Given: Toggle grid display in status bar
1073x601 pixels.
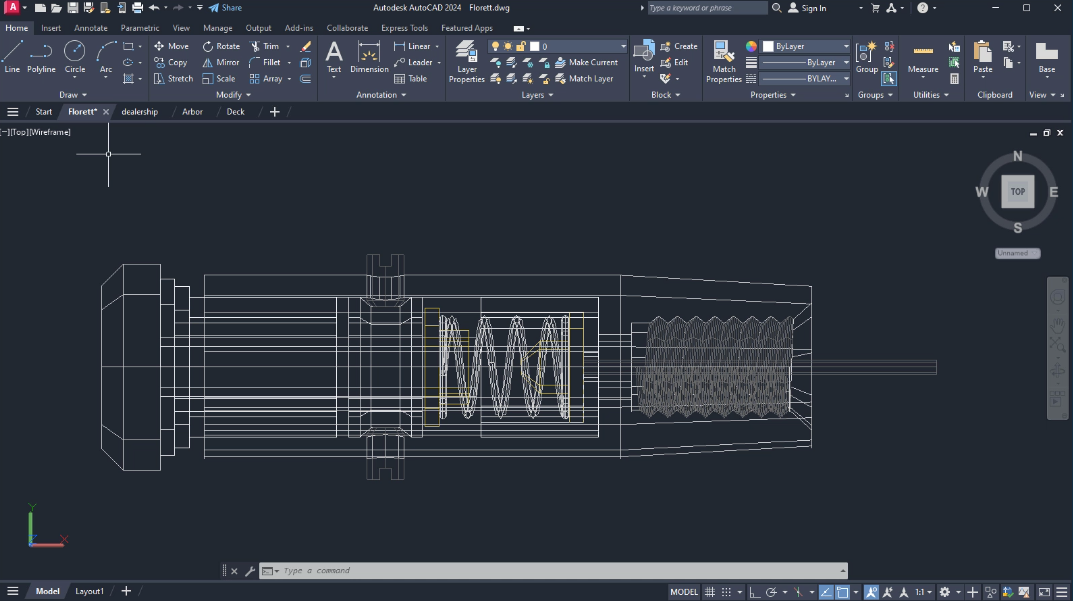Looking at the screenshot, I should (710, 592).
